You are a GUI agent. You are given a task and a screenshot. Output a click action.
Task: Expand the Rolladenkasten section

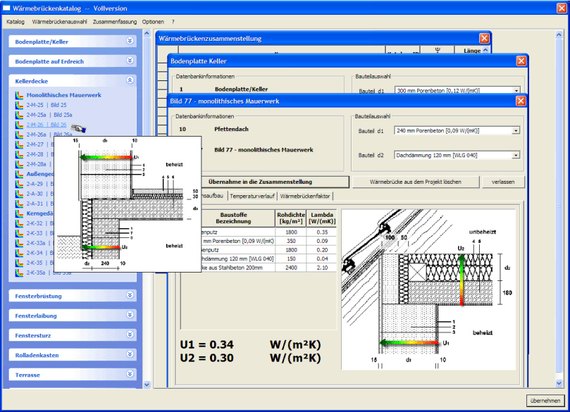tap(130, 354)
